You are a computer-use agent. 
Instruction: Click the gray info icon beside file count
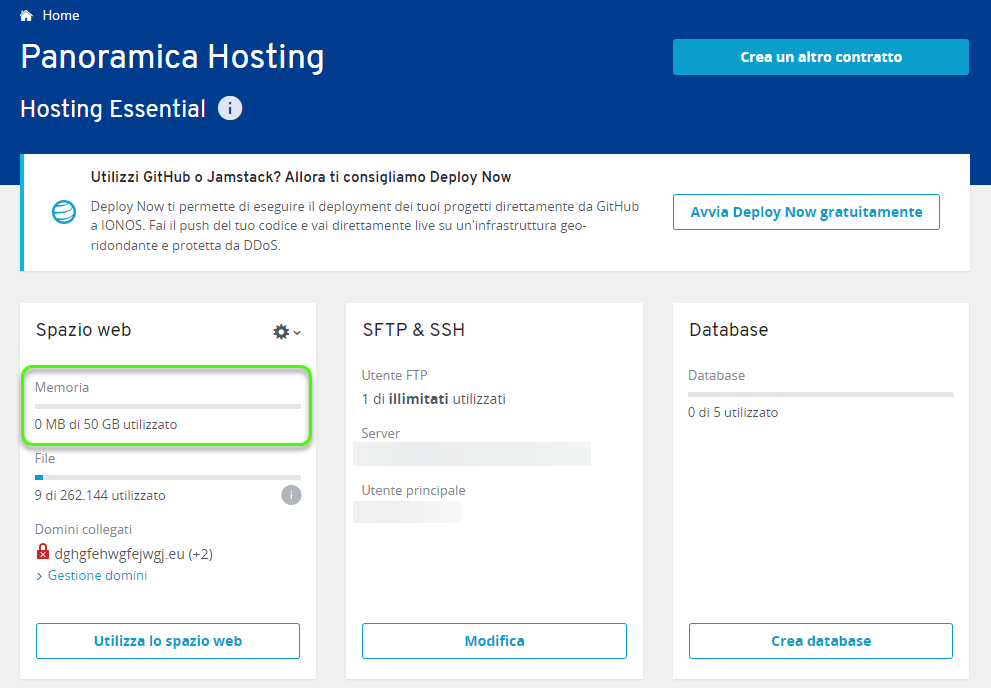[x=291, y=495]
